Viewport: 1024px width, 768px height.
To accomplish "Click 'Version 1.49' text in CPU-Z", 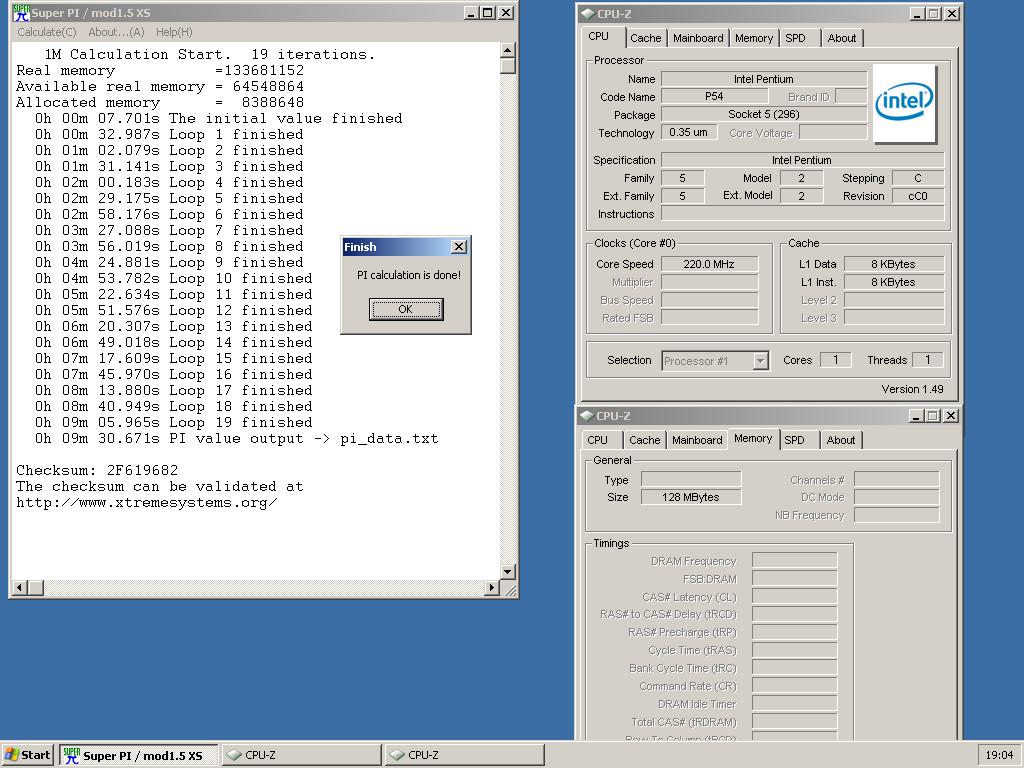I will pyautogui.click(x=912, y=389).
